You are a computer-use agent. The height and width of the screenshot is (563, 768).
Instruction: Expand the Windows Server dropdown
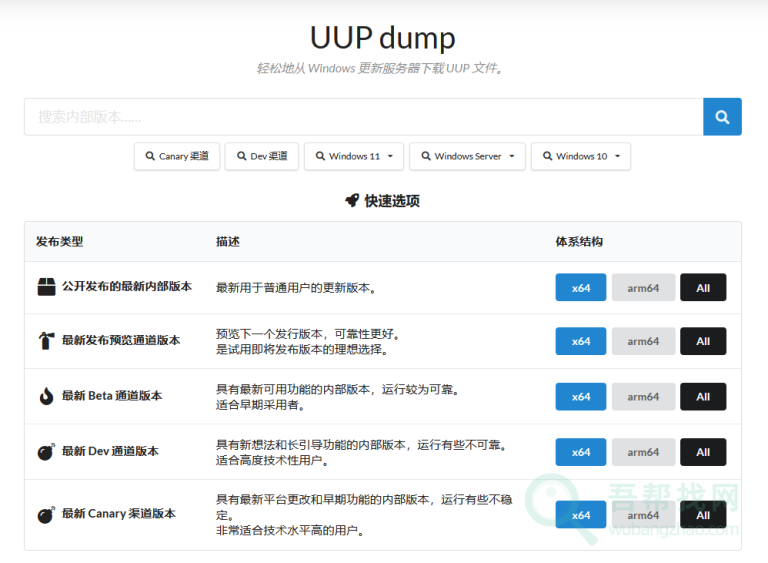(467, 156)
